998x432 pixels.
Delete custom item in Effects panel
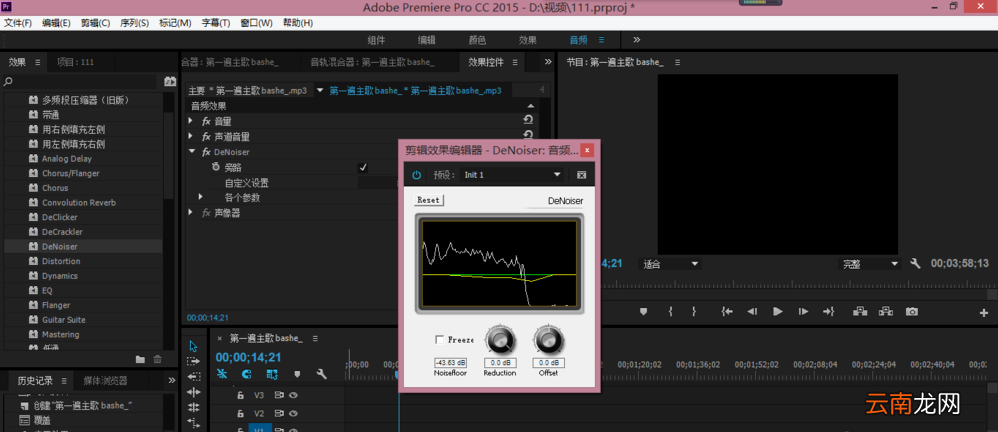[157, 359]
